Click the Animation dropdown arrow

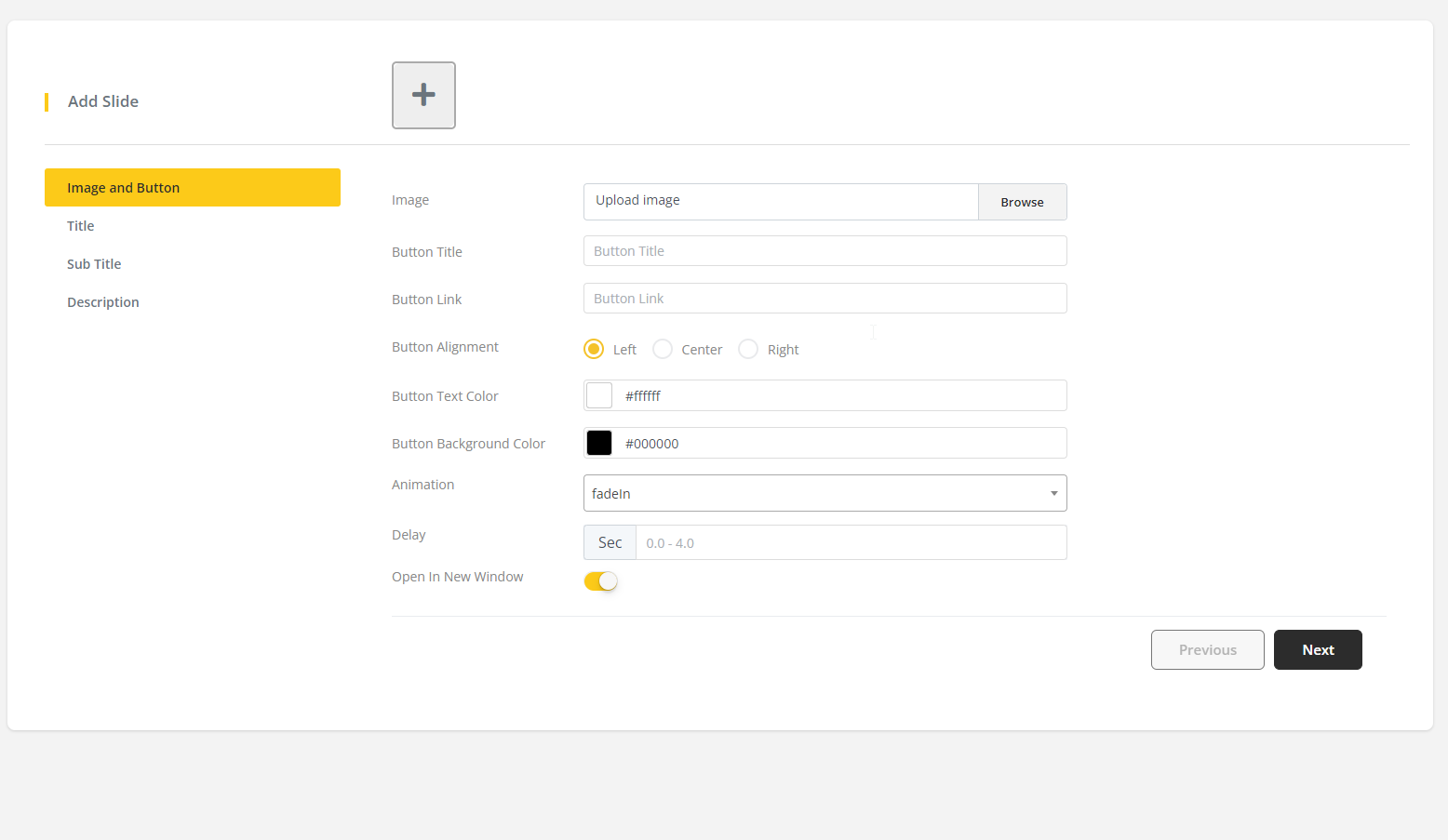[1053, 493]
